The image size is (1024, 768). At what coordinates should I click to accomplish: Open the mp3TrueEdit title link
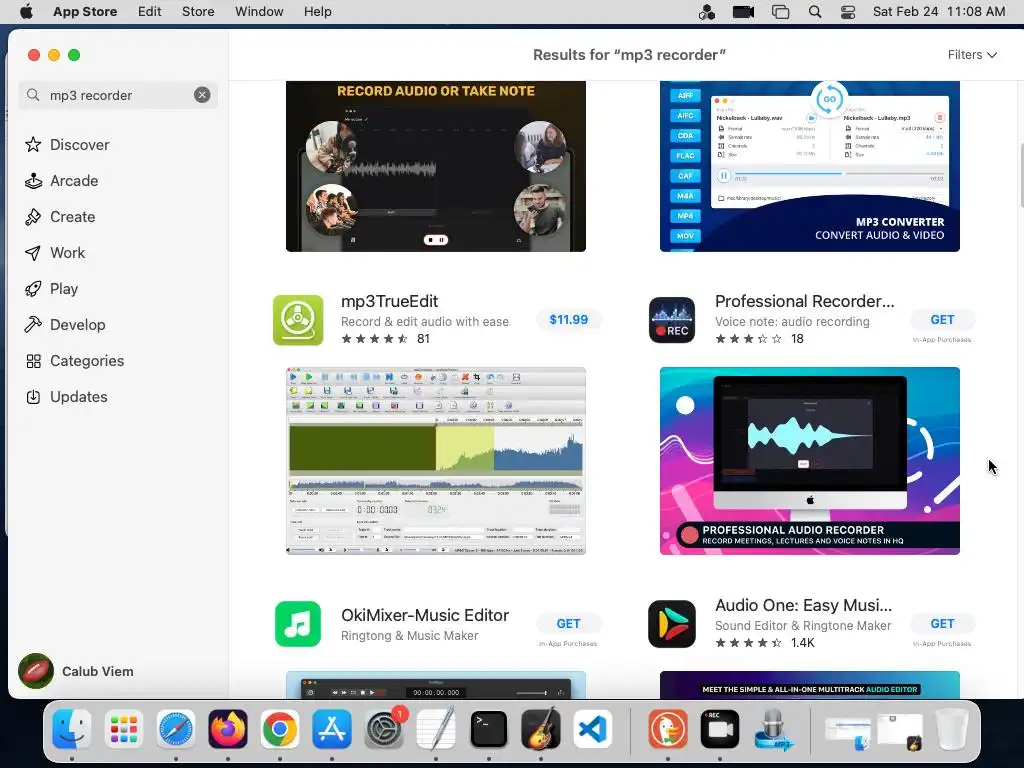click(x=389, y=301)
